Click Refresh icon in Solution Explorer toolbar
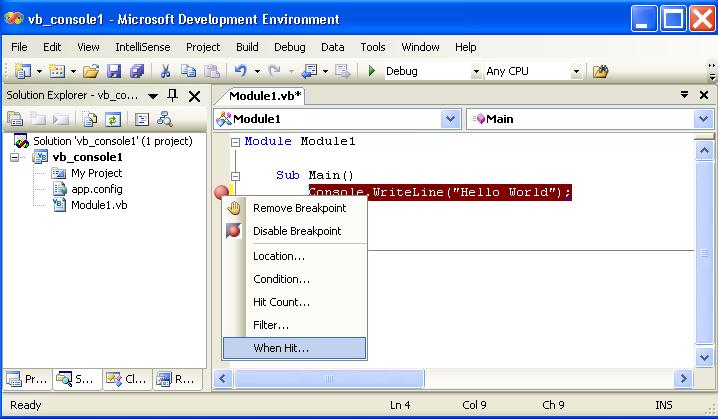The width and height of the screenshot is (718, 419). click(x=113, y=119)
